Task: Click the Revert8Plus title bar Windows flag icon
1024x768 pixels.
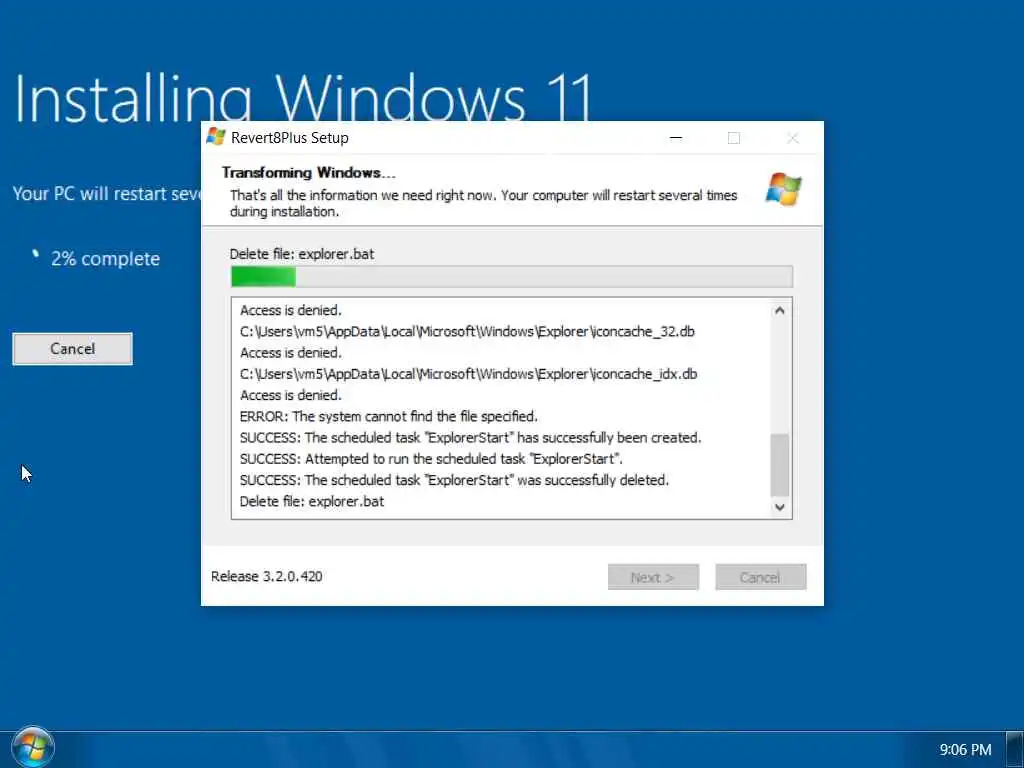Action: 216,137
